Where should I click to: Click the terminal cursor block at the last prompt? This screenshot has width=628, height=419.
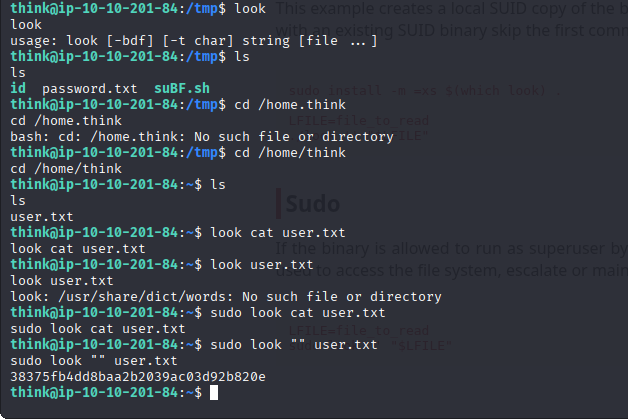215,393
